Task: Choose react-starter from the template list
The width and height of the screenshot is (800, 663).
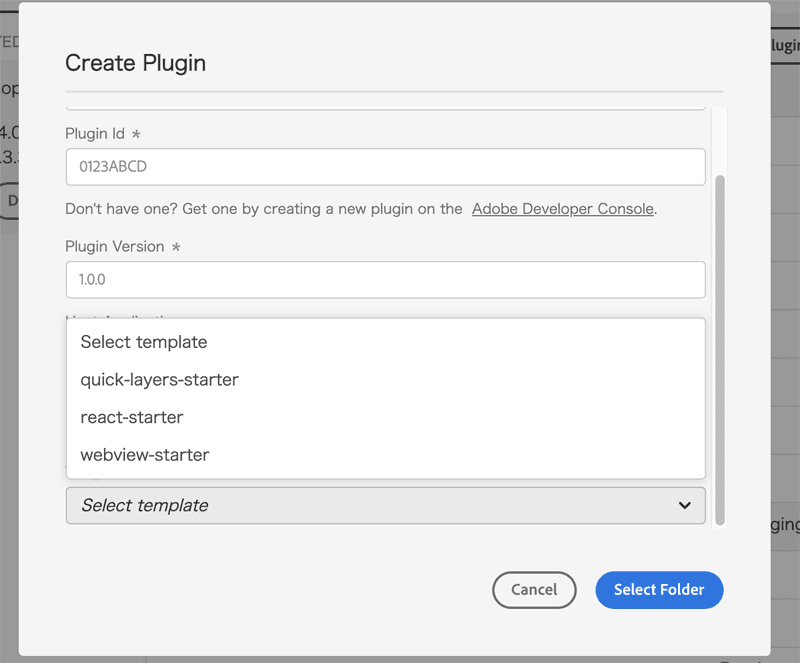Action: (132, 417)
